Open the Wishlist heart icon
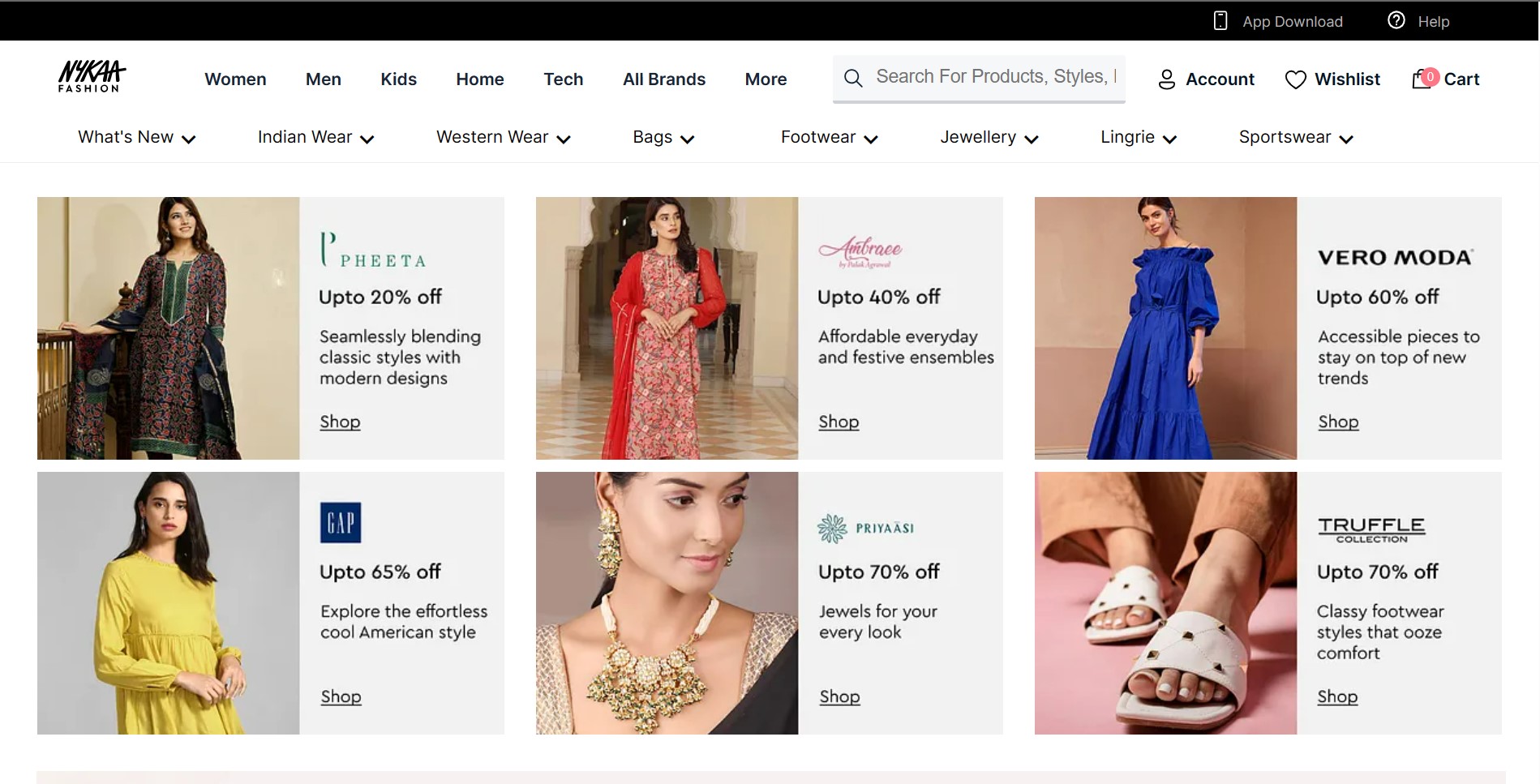 click(1295, 79)
